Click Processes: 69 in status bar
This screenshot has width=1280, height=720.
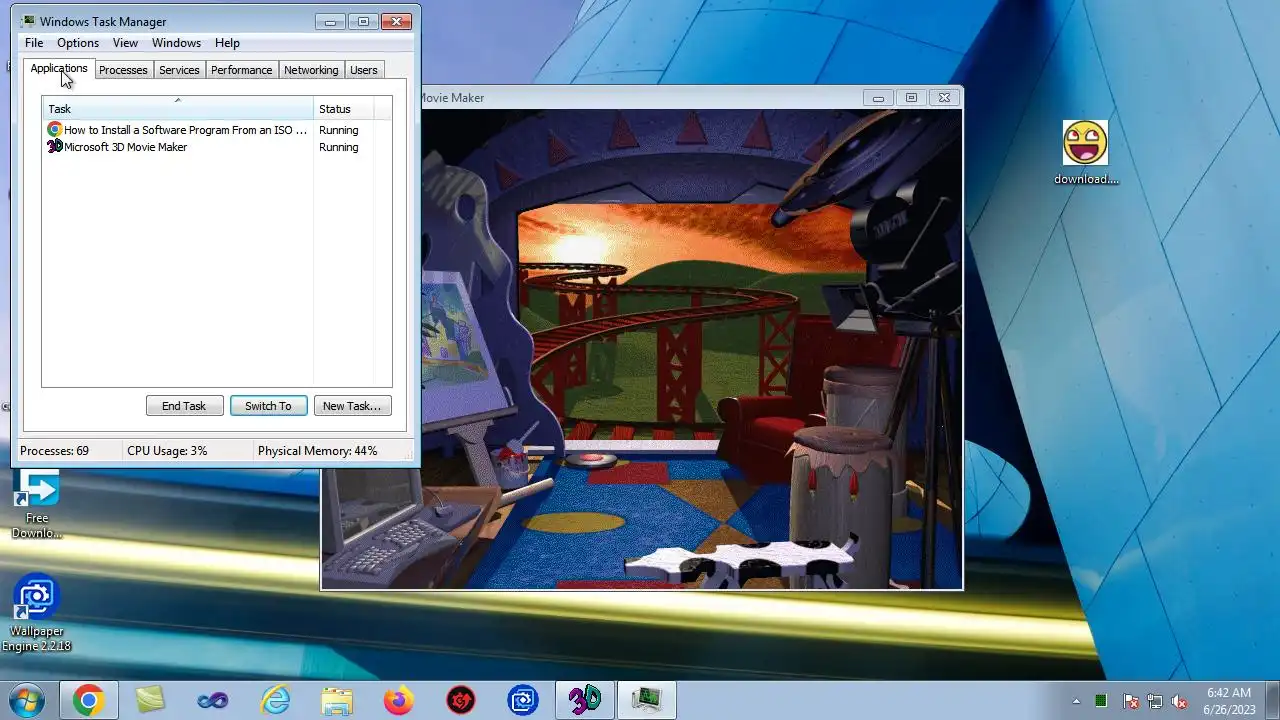[x=54, y=451]
